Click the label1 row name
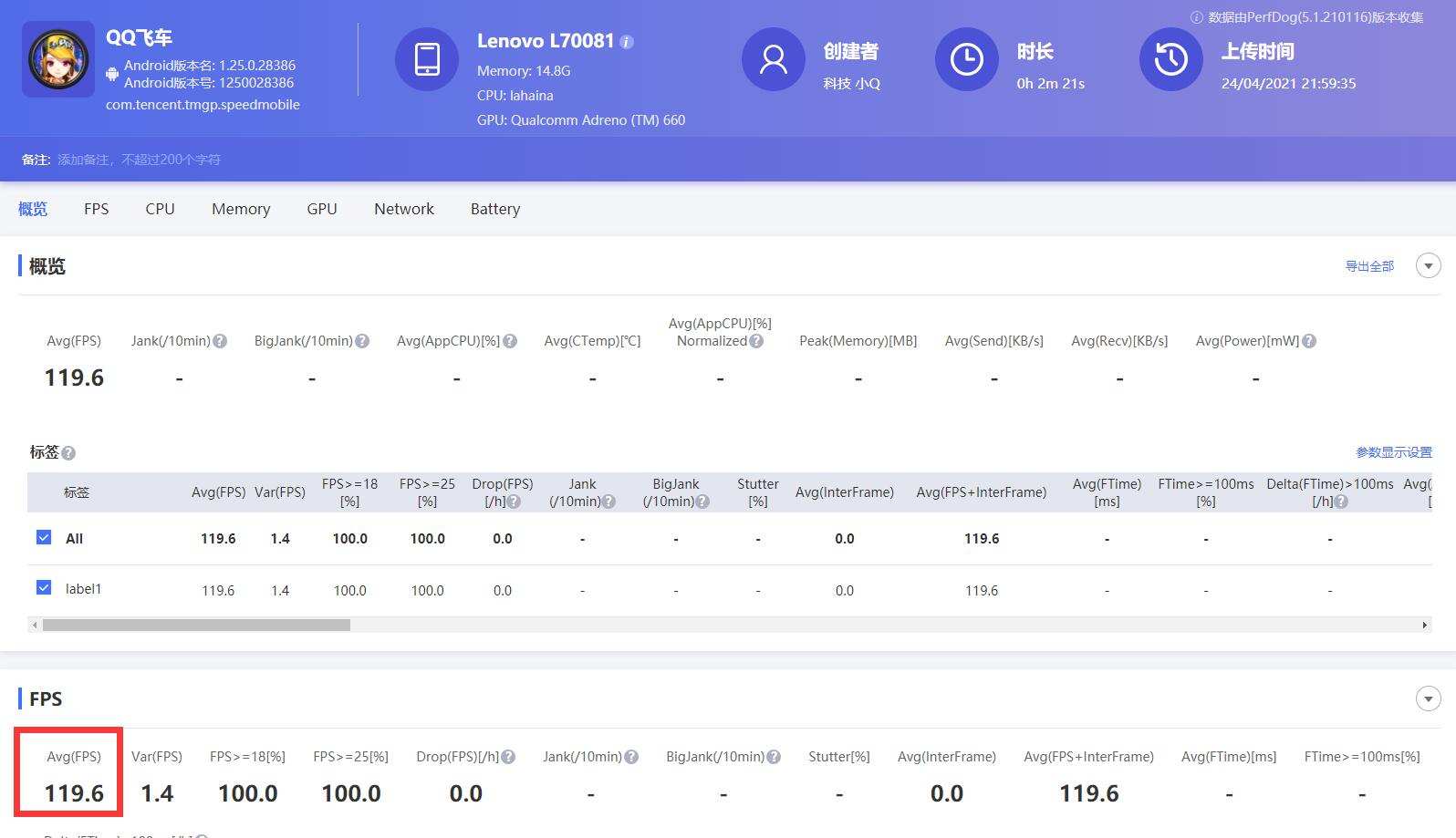 pyautogui.click(x=83, y=589)
